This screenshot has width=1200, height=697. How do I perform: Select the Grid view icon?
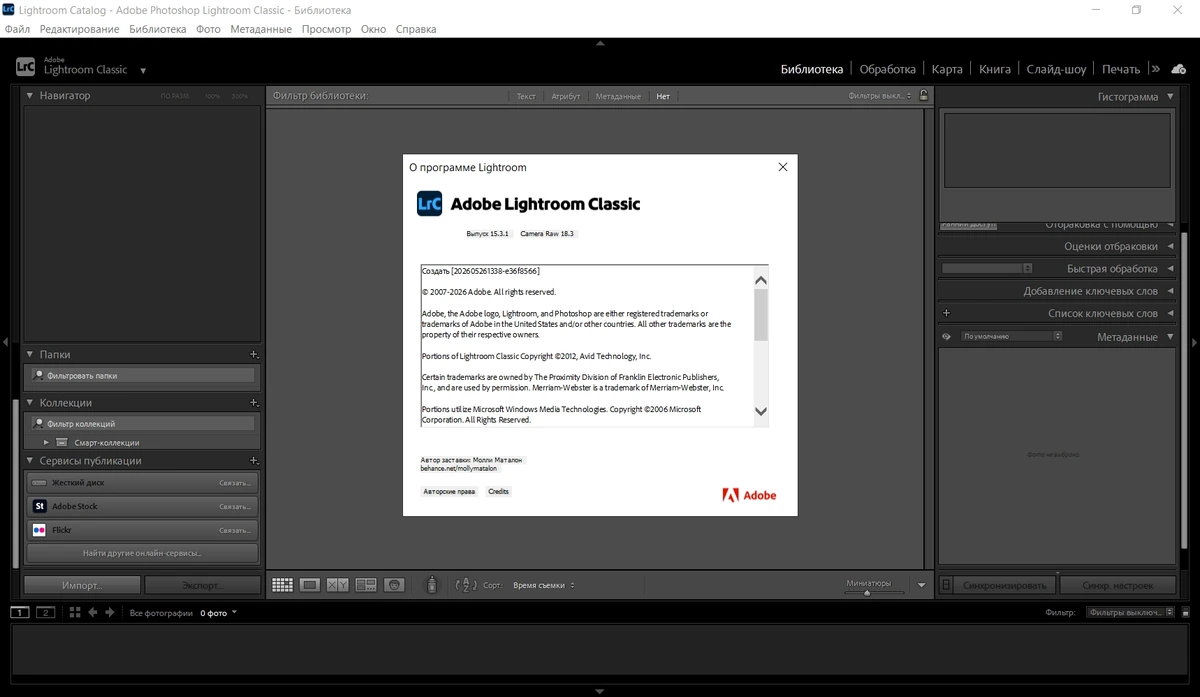pyautogui.click(x=282, y=585)
